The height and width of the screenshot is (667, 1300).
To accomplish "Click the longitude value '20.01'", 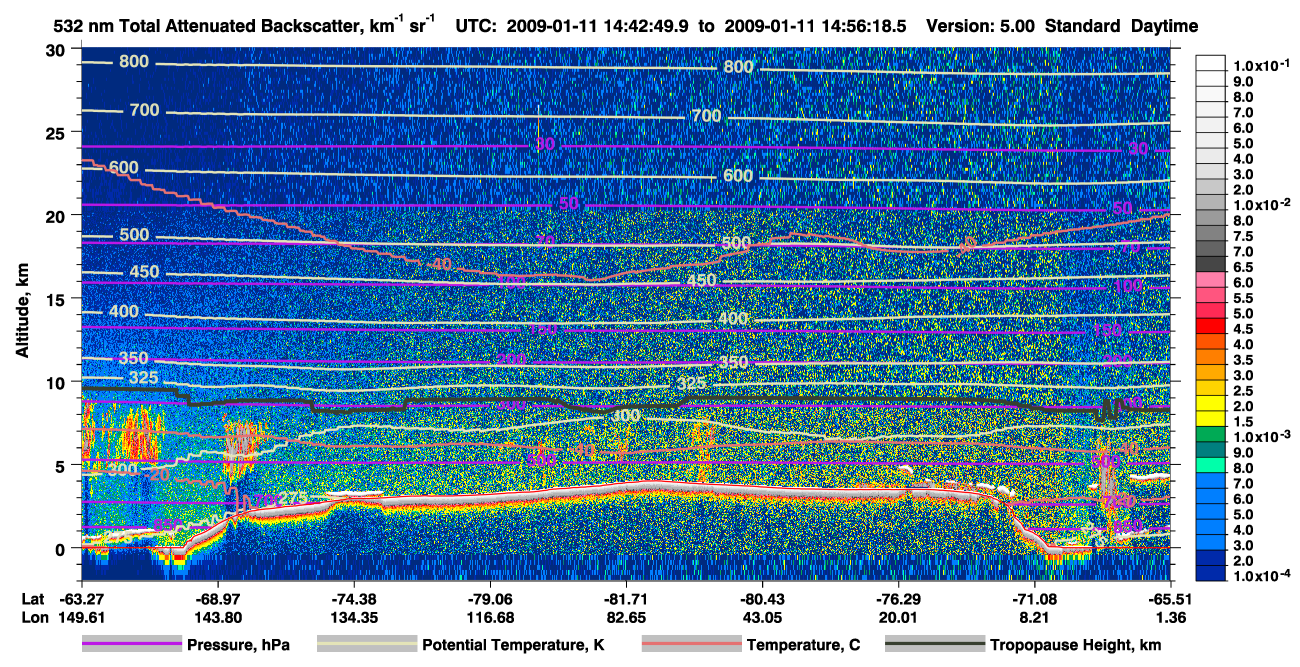I will (x=898, y=617).
